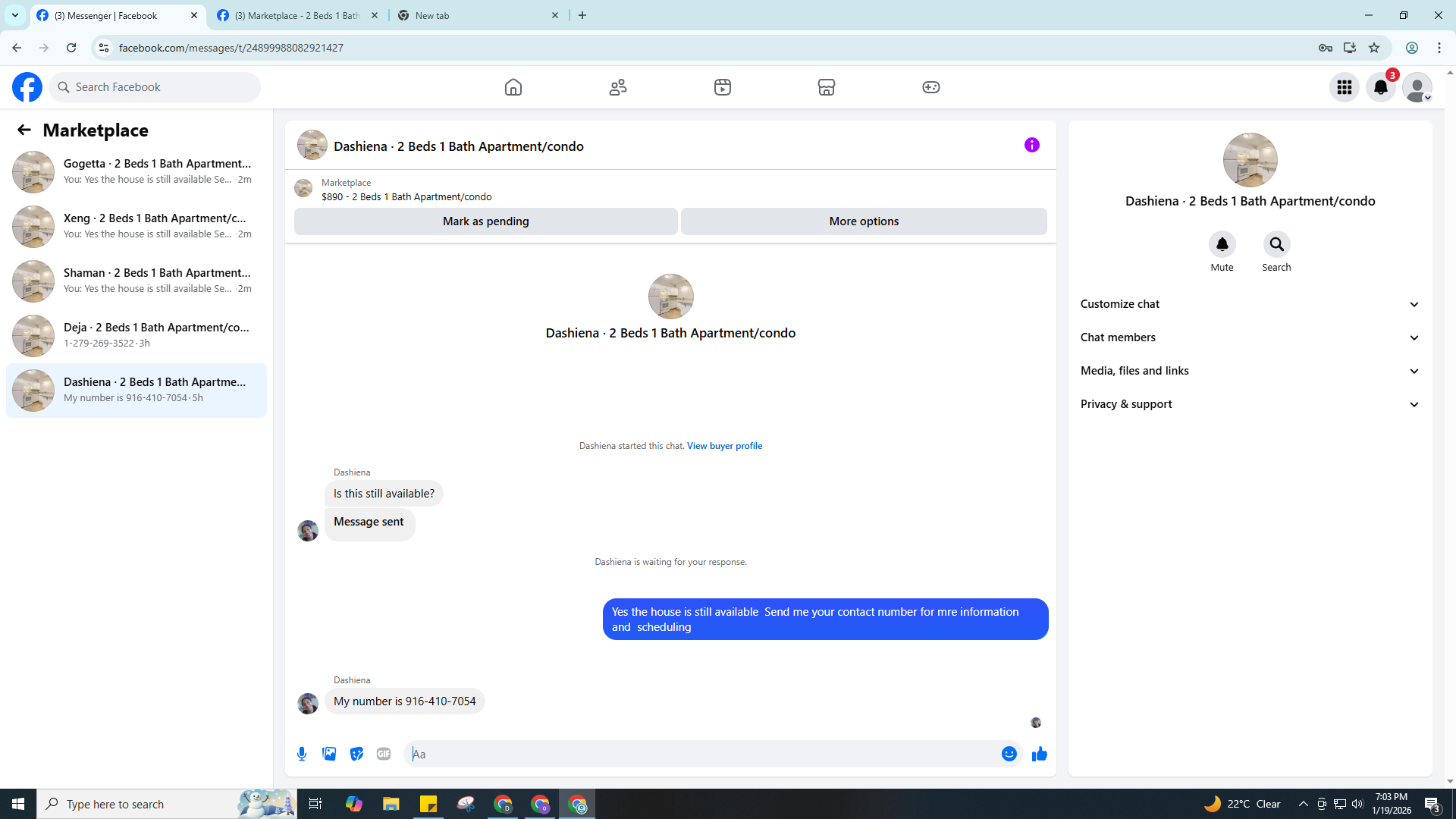This screenshot has height=819, width=1456.
Task: Open Facebook notifications bell
Action: [x=1381, y=87]
